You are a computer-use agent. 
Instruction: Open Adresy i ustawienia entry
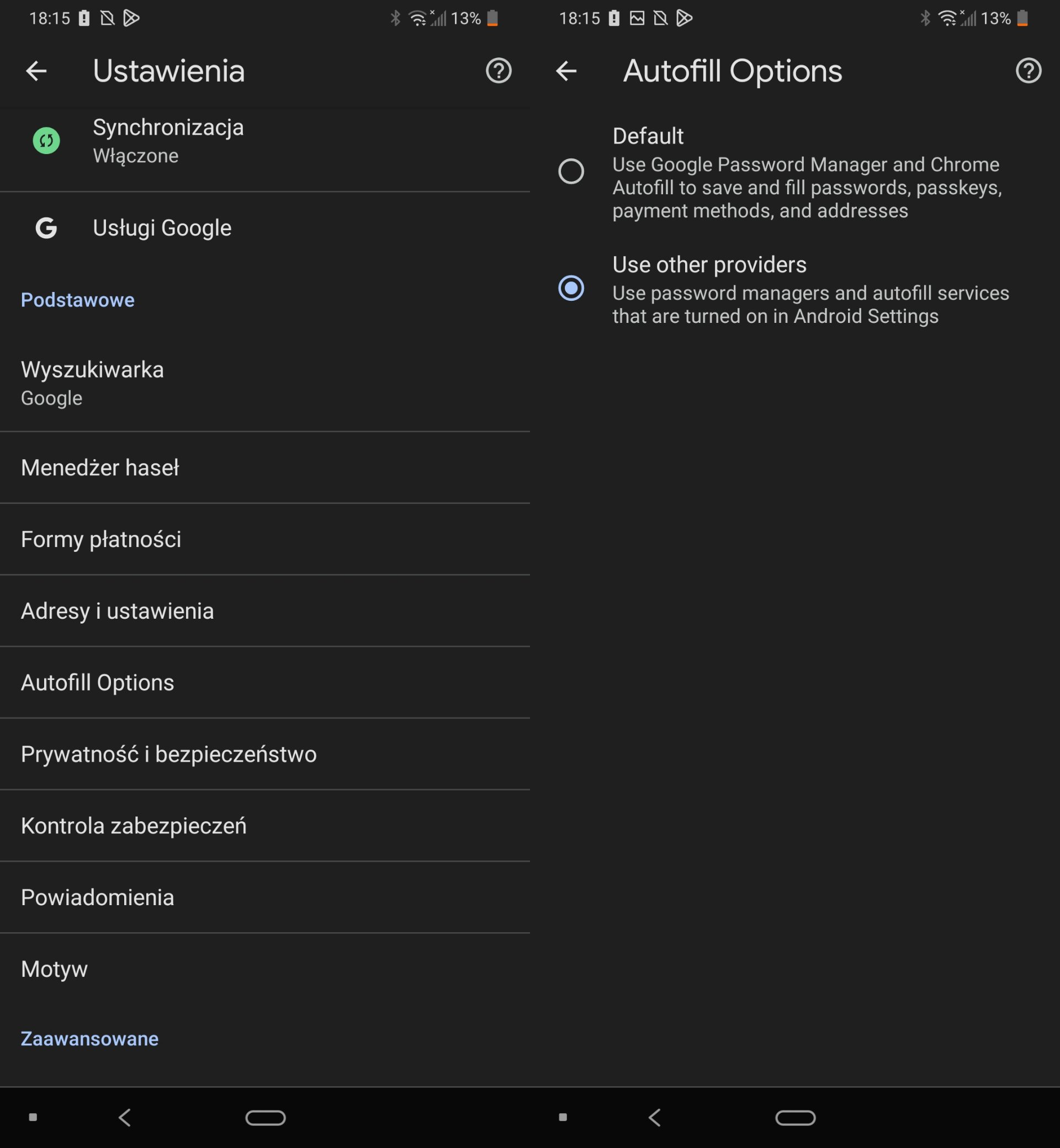[118, 612]
